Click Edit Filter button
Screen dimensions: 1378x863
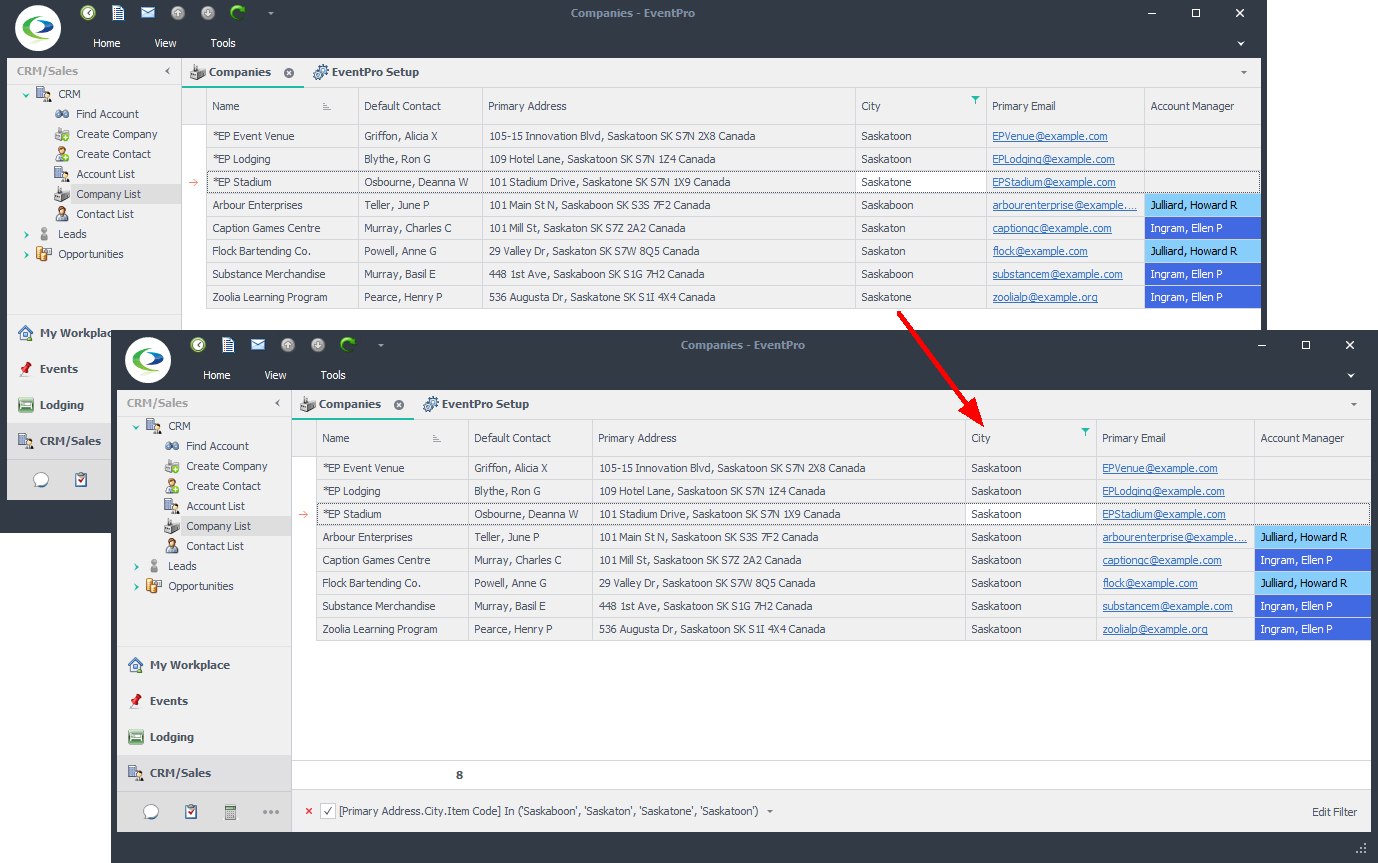pyautogui.click(x=1334, y=812)
